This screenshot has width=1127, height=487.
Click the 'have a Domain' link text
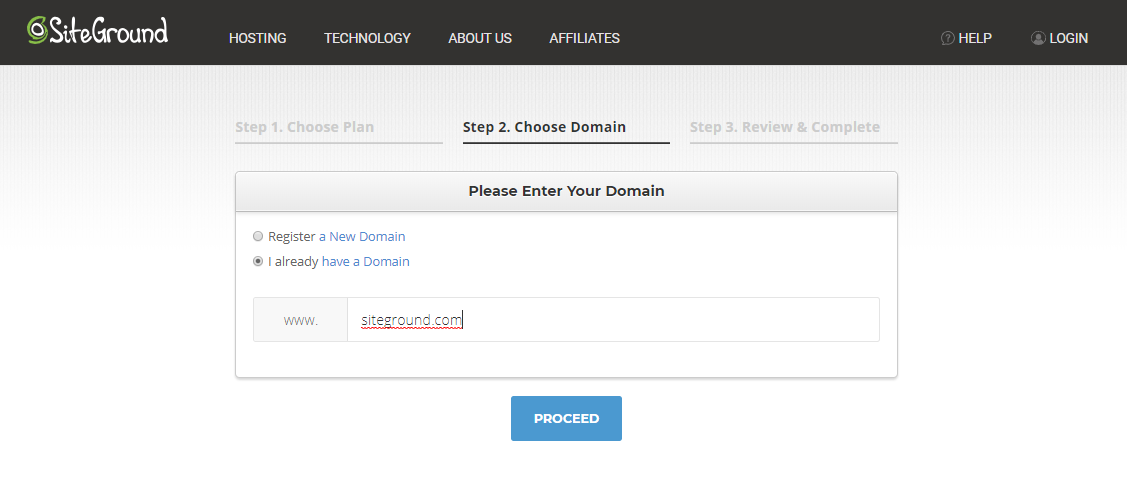[x=366, y=261]
